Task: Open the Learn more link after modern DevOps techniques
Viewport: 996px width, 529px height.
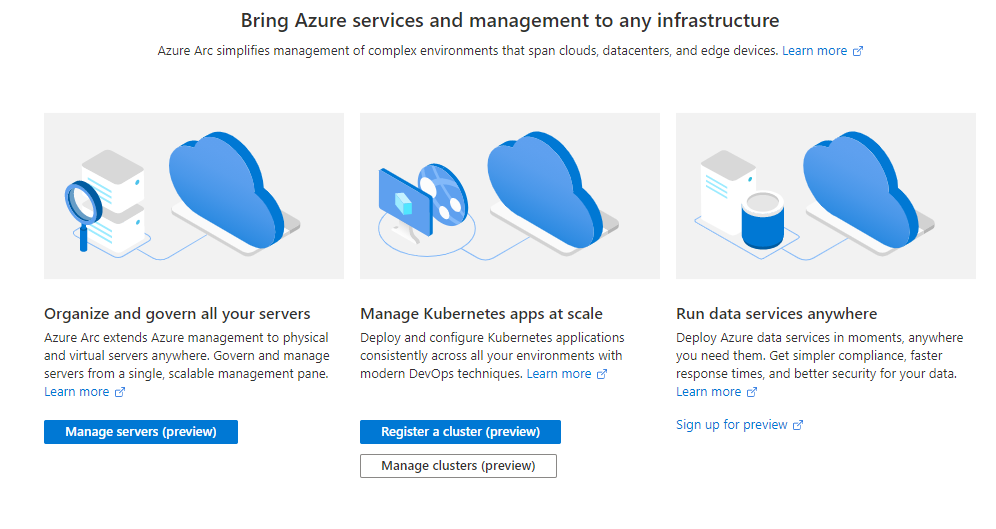Action: [559, 374]
